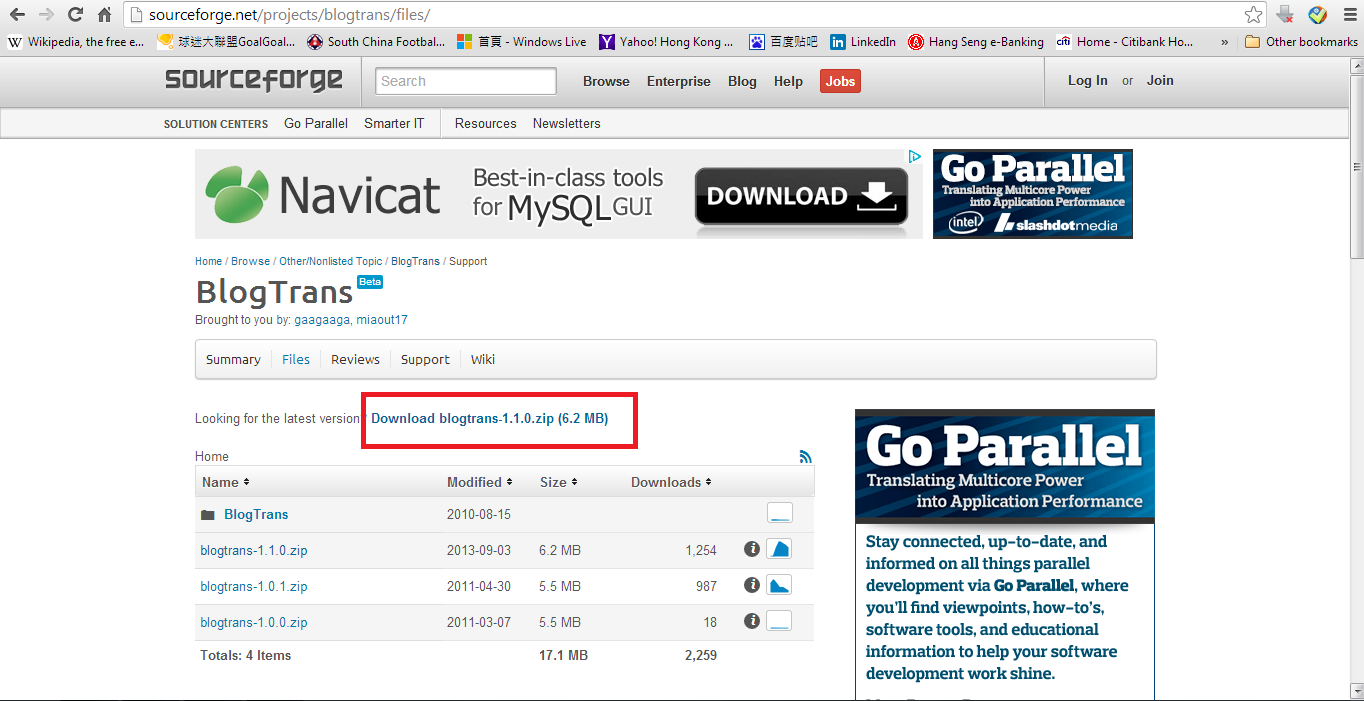This screenshot has height=701, width=1364.
Task: Open the miaout17 author link
Action: click(x=382, y=320)
